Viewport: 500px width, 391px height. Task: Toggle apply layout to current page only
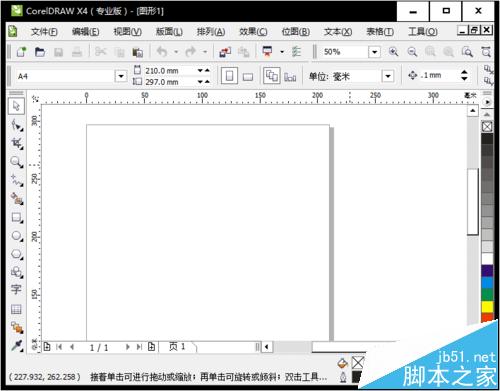tap(290, 77)
